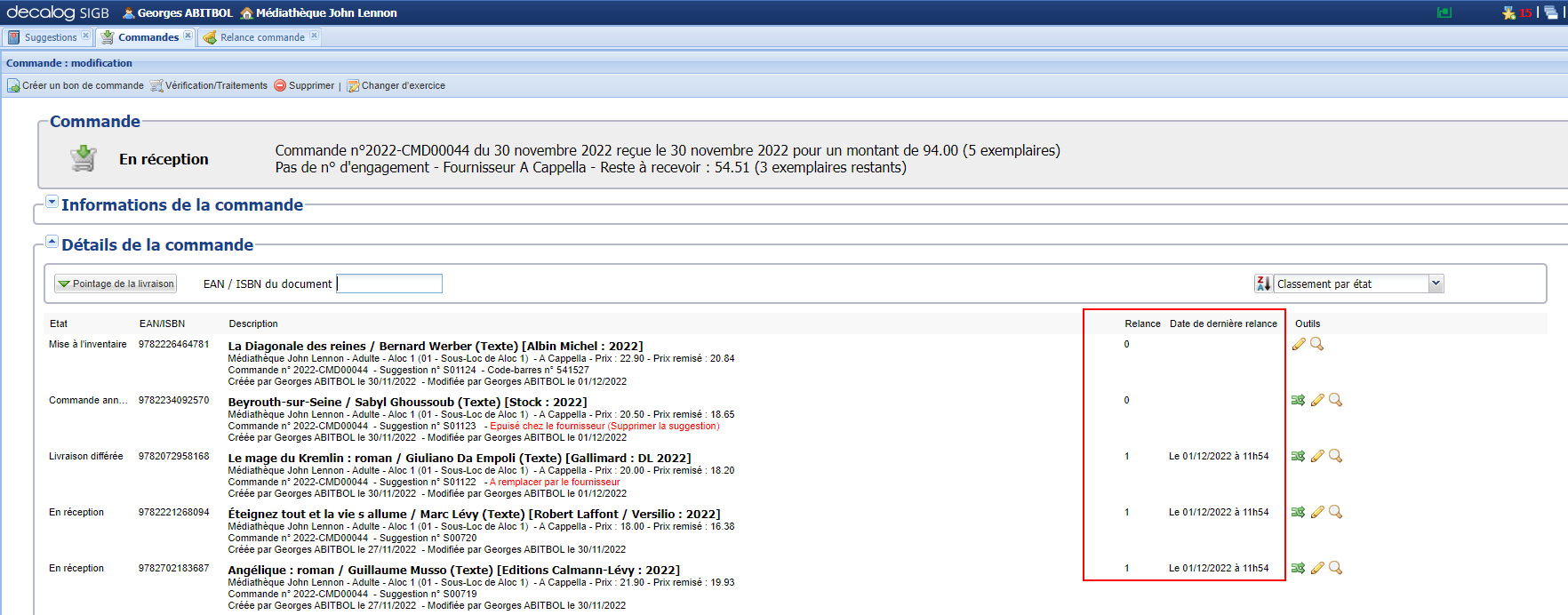
Task: Click EAN 9782234092570
Action: click(x=174, y=400)
